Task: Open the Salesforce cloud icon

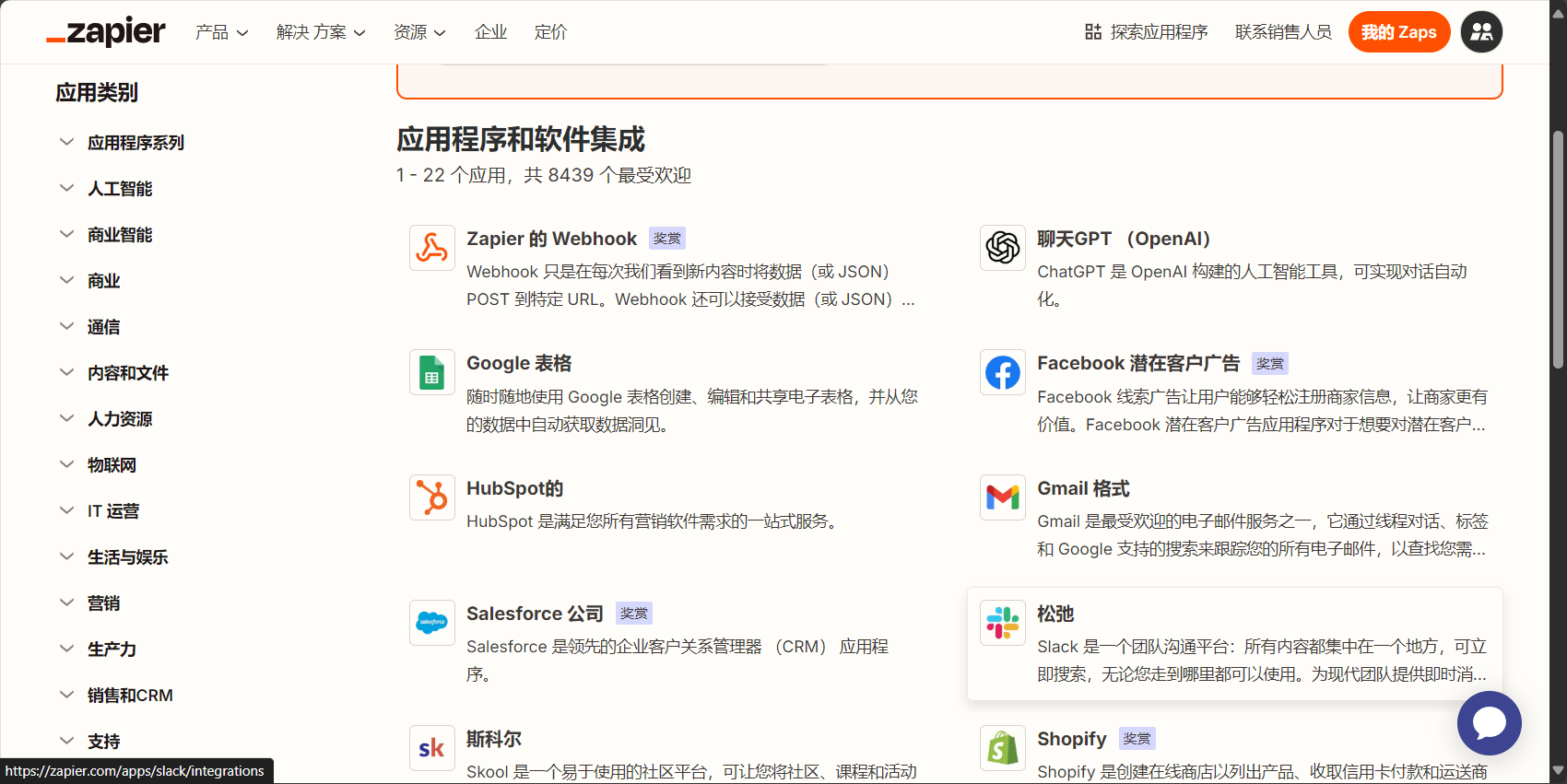Action: pyautogui.click(x=432, y=623)
